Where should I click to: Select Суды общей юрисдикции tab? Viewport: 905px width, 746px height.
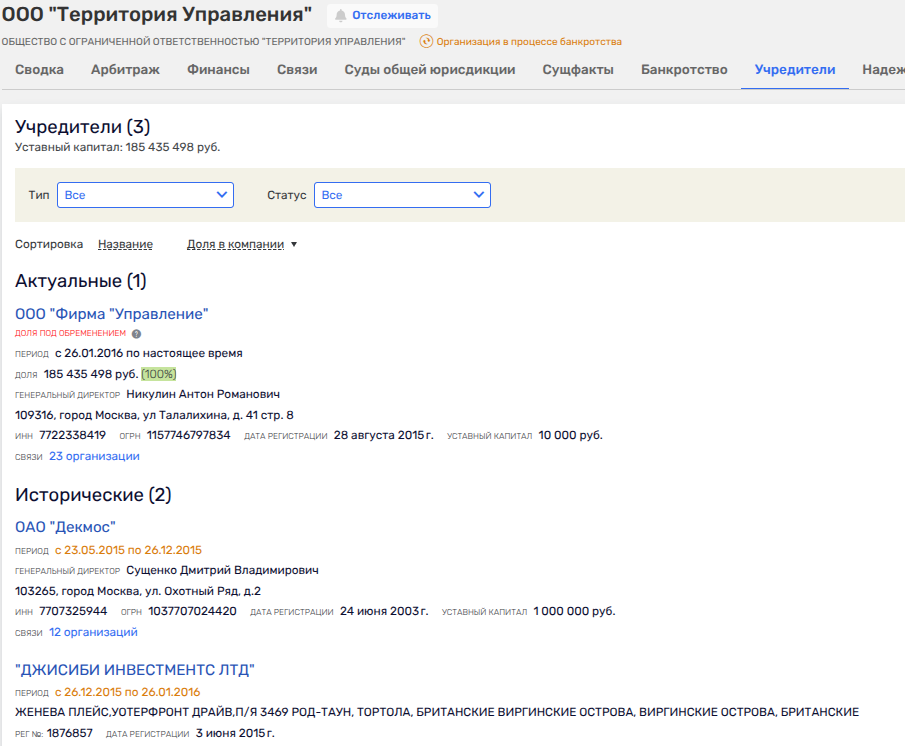point(430,70)
